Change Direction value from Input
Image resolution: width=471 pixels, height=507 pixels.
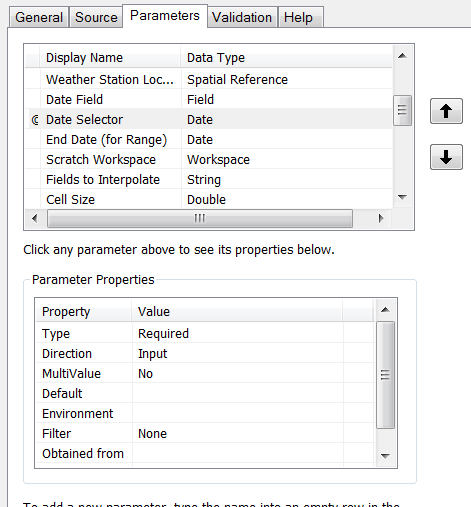point(237,353)
